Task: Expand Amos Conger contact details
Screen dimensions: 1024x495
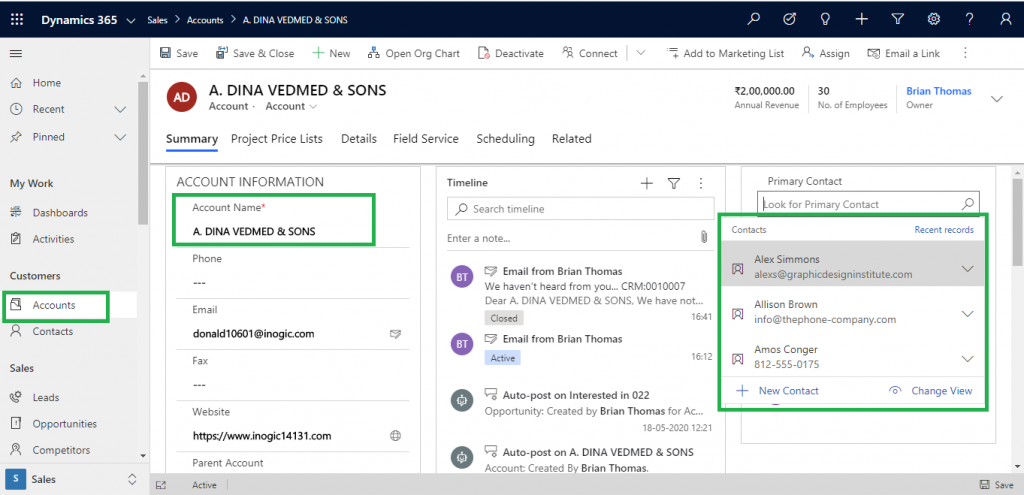Action: [x=968, y=359]
